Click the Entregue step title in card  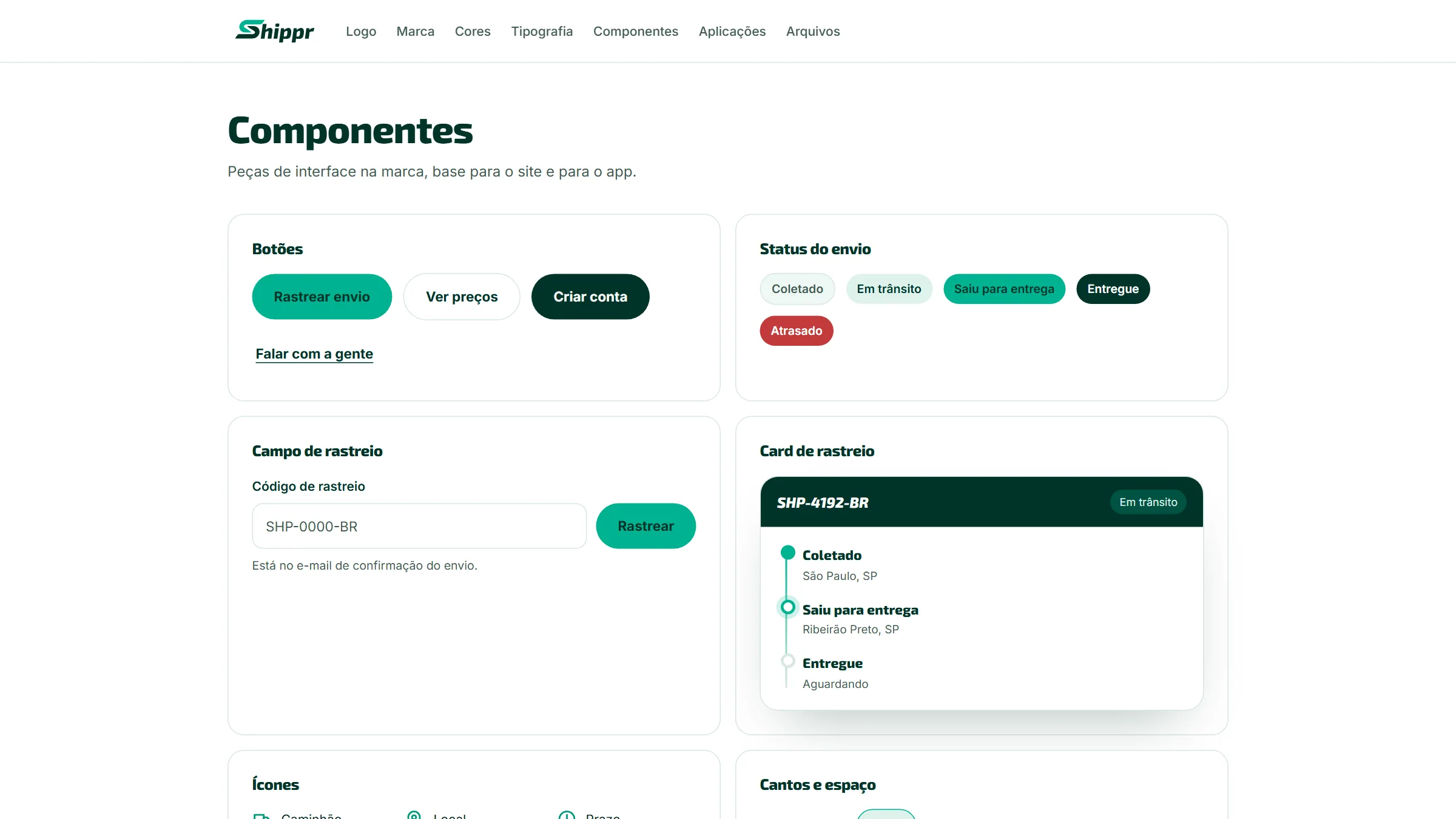[832, 663]
